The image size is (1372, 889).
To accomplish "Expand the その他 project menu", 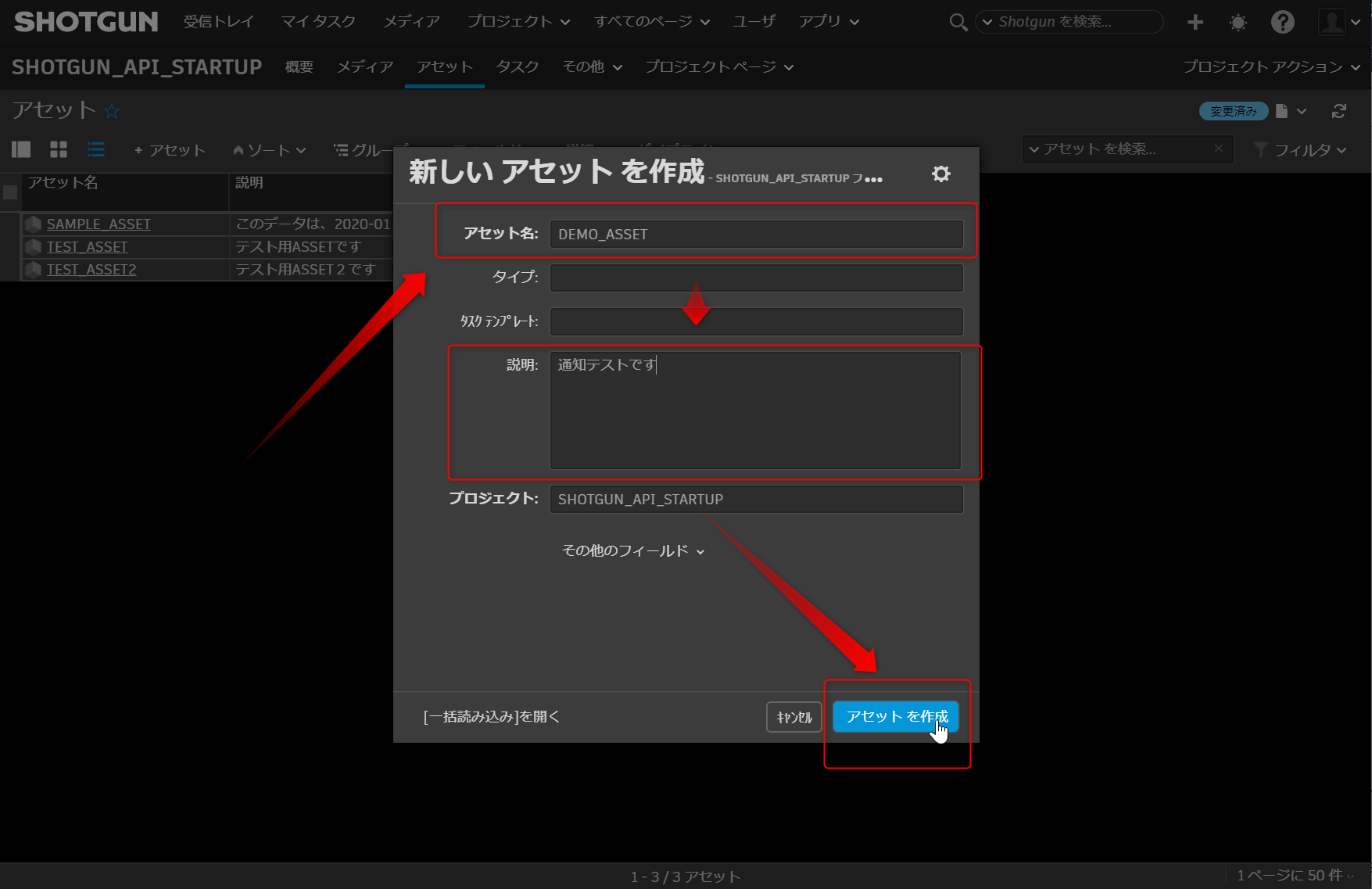I will (x=593, y=67).
